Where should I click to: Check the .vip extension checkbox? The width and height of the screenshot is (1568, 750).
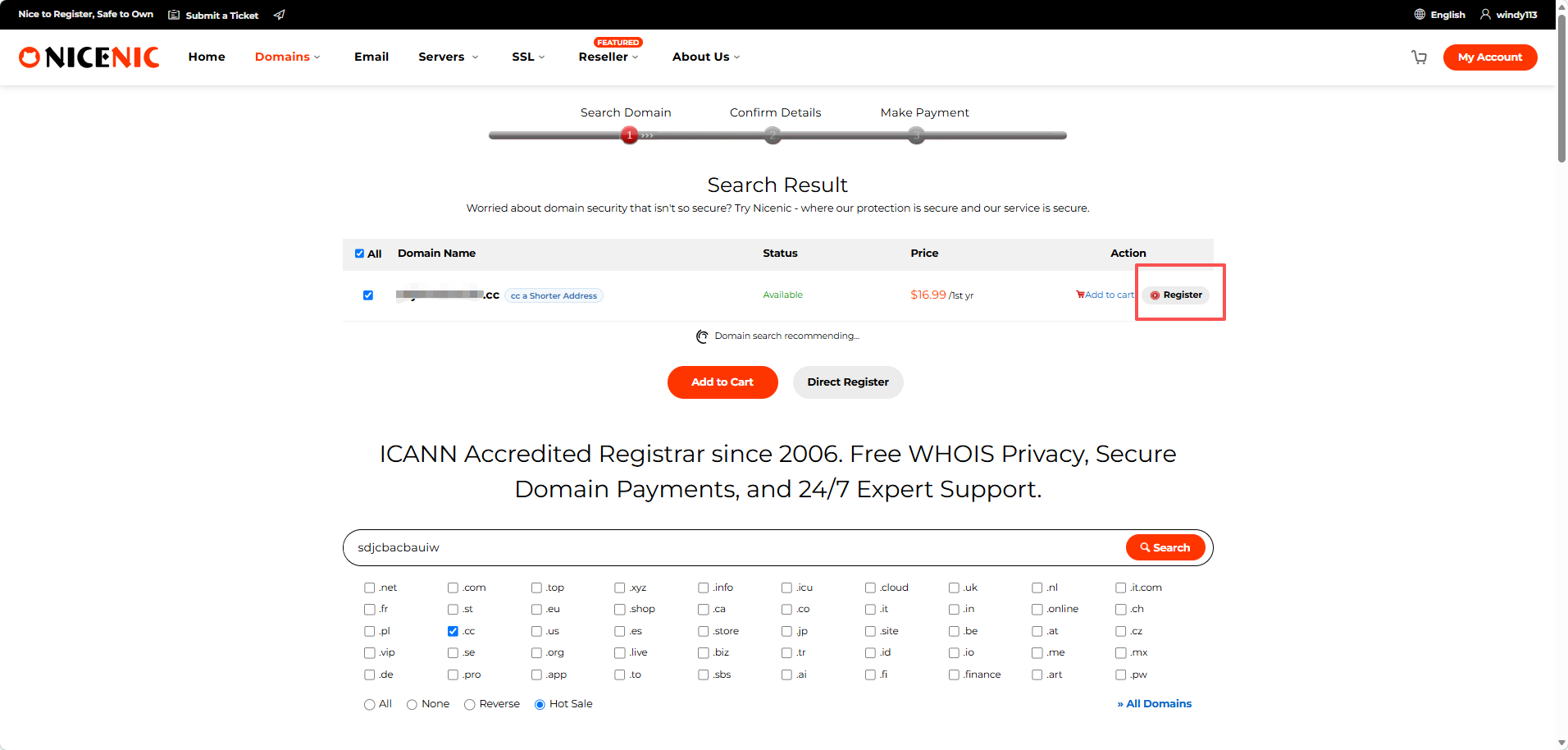click(x=370, y=653)
